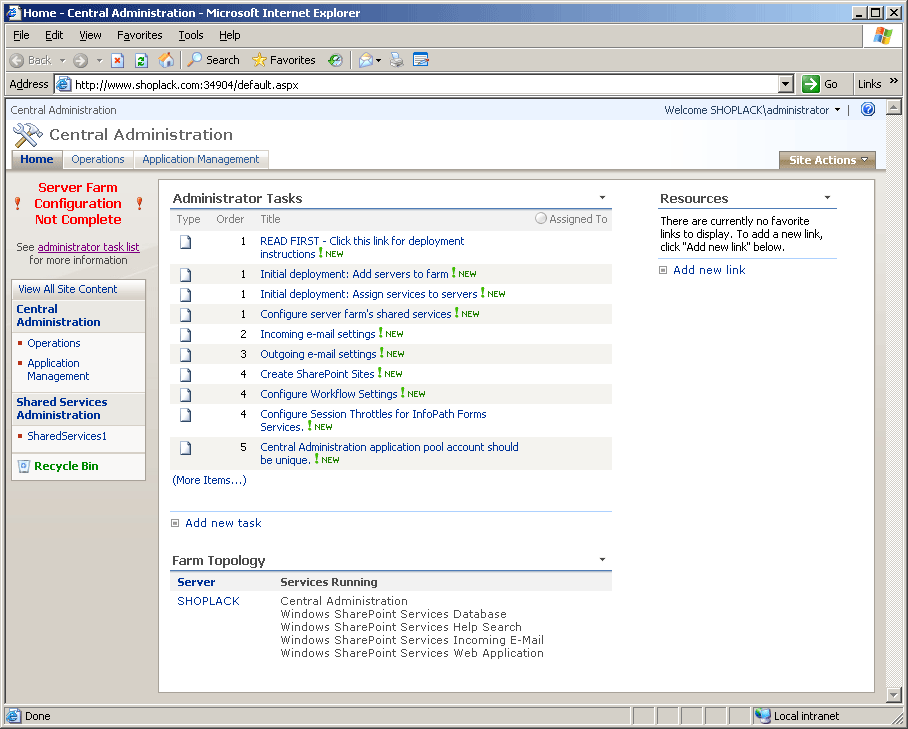Open the Site Actions dropdown menu
The image size is (908, 729).
[x=828, y=160]
